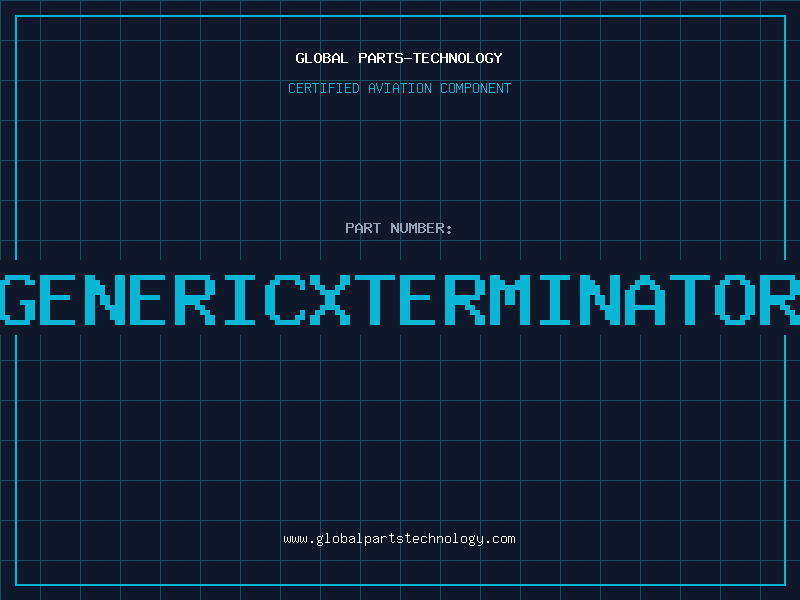800x600 pixels.
Task: Click the GLOBAL PARTS-TECHNOLOGY heading
Action: (x=399, y=58)
